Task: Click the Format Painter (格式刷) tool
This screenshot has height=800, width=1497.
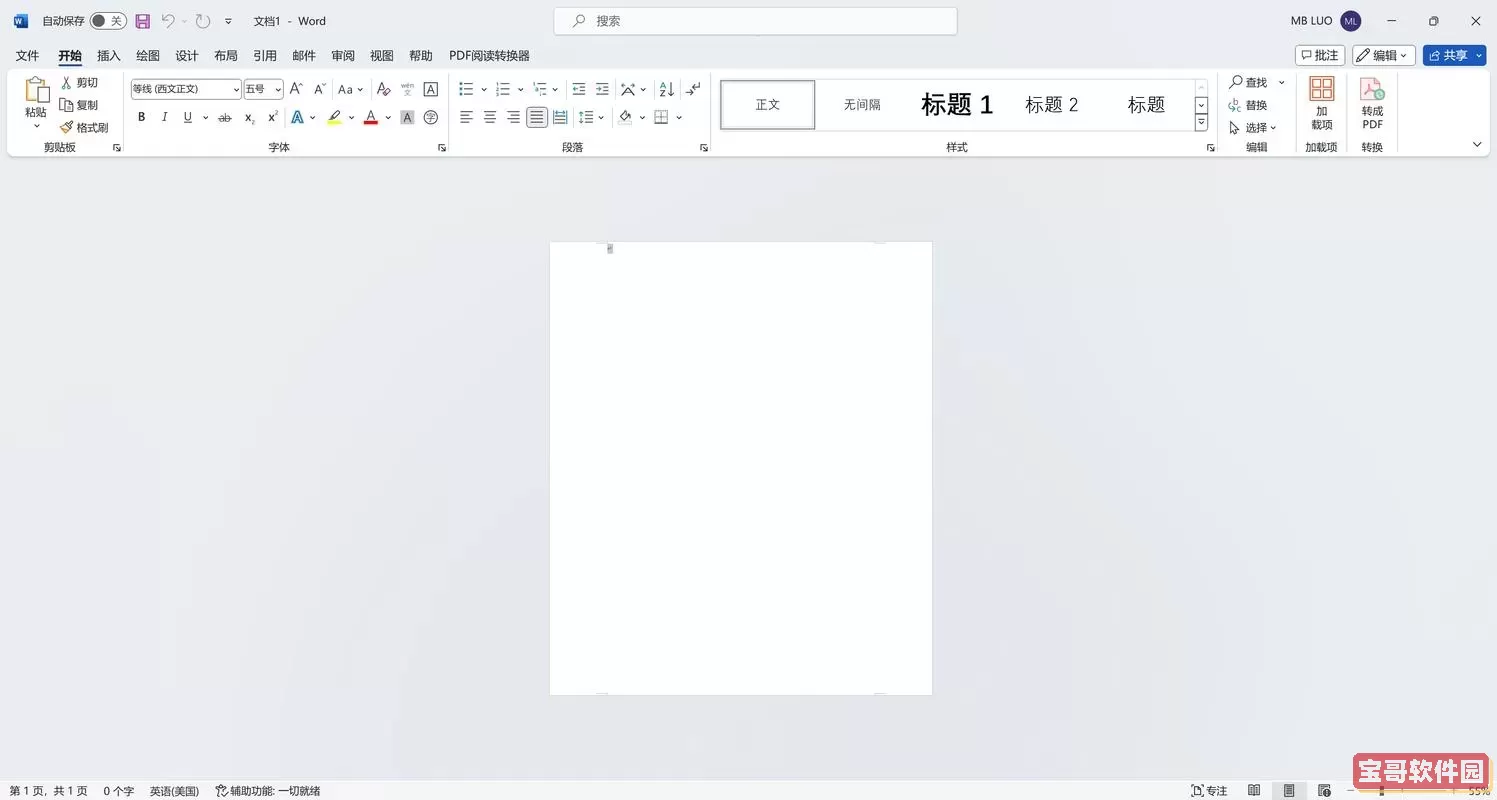Action: tap(84, 127)
